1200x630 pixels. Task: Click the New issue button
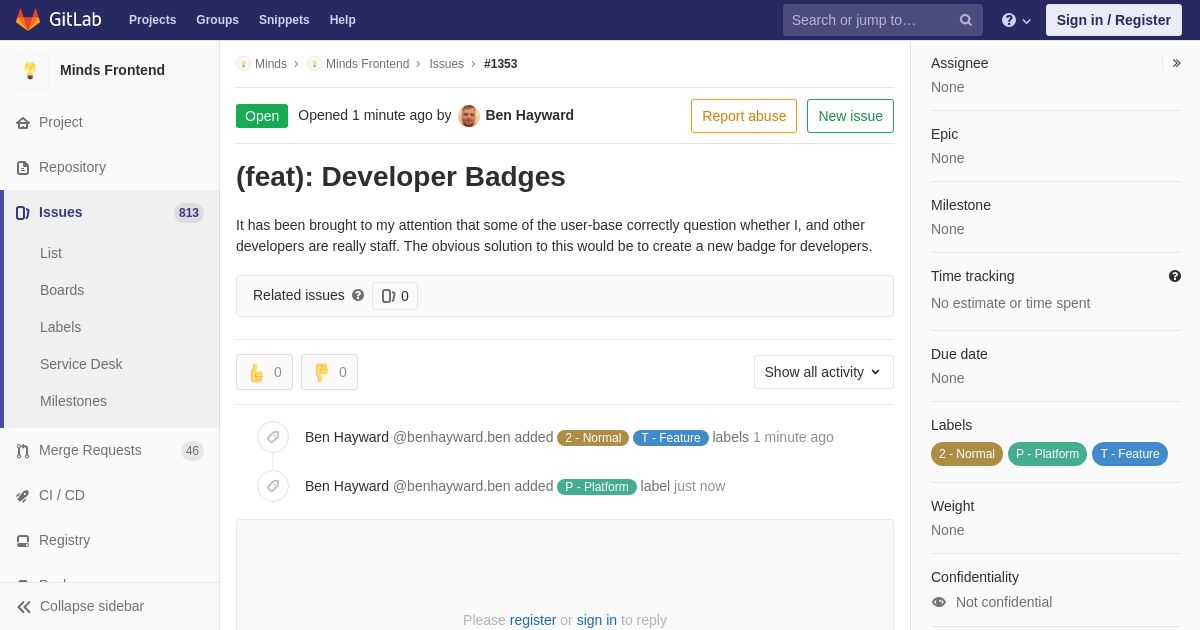(850, 116)
